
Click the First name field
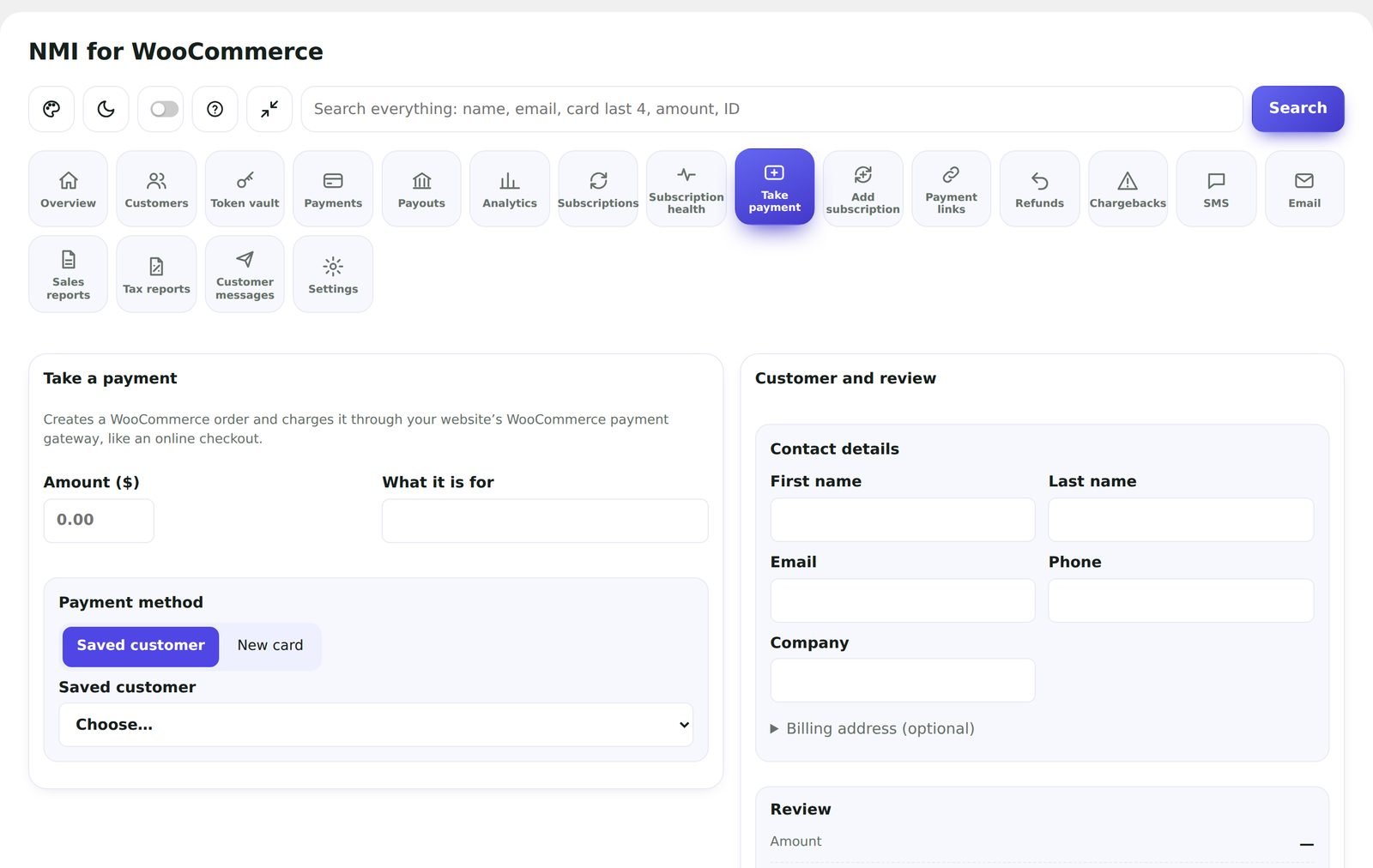click(x=903, y=520)
